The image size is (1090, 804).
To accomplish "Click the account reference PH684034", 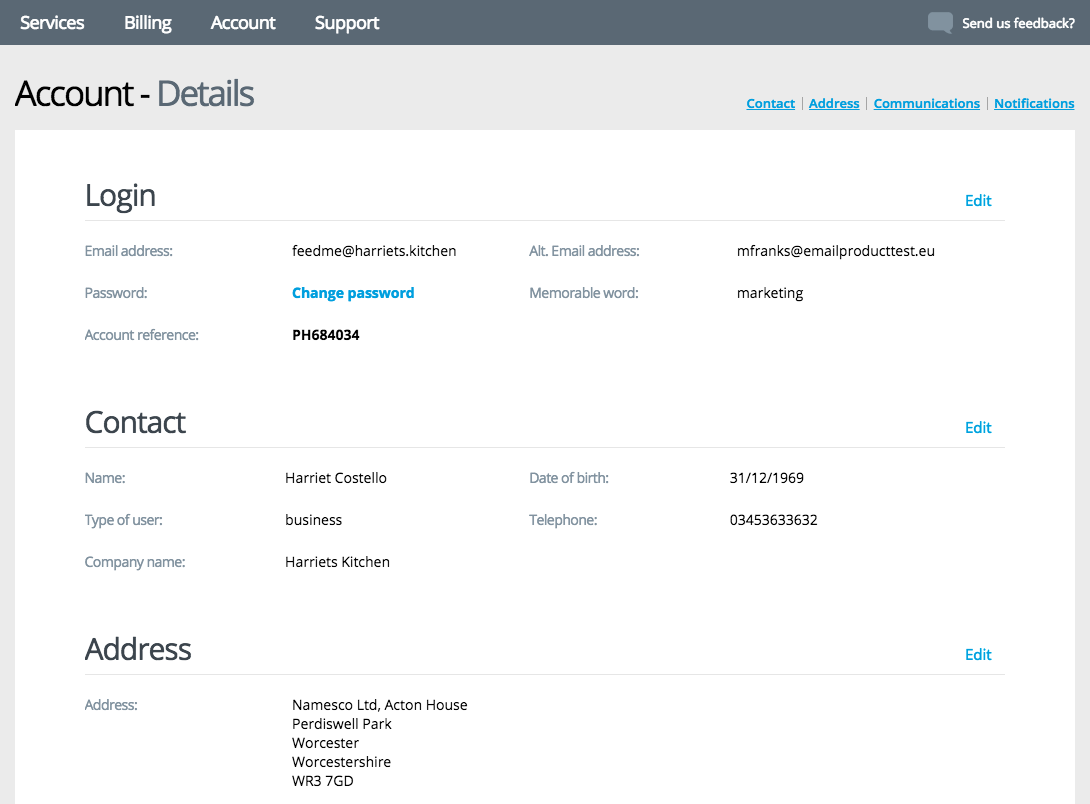I will click(325, 335).
